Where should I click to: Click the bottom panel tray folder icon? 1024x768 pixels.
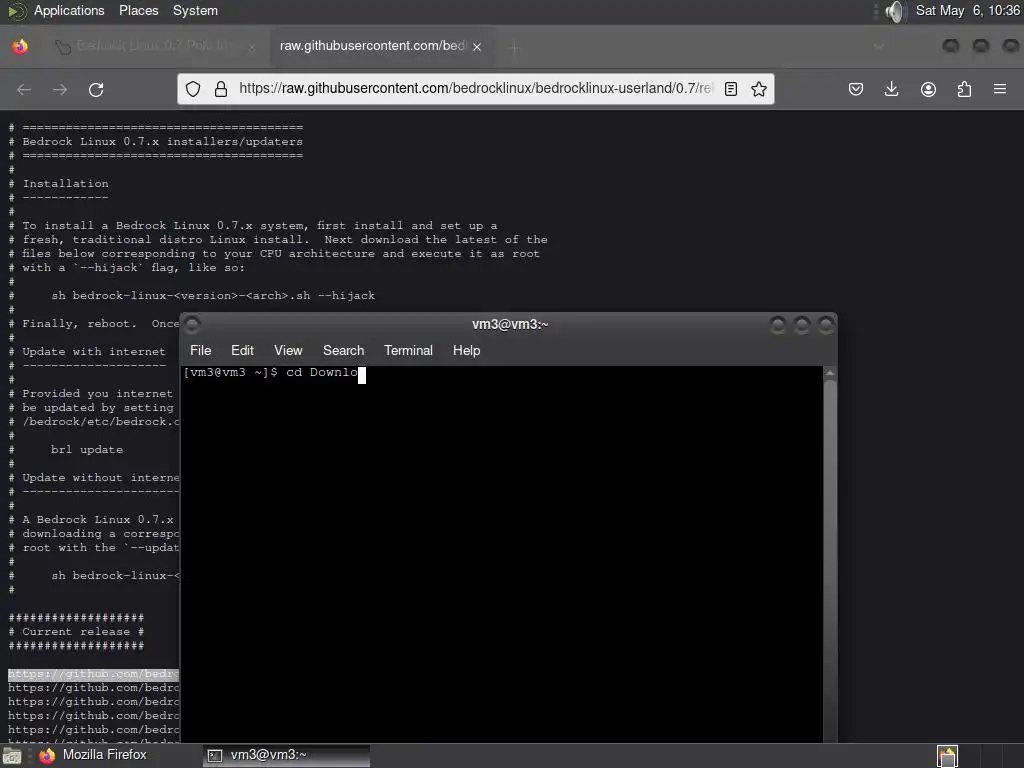coord(947,756)
